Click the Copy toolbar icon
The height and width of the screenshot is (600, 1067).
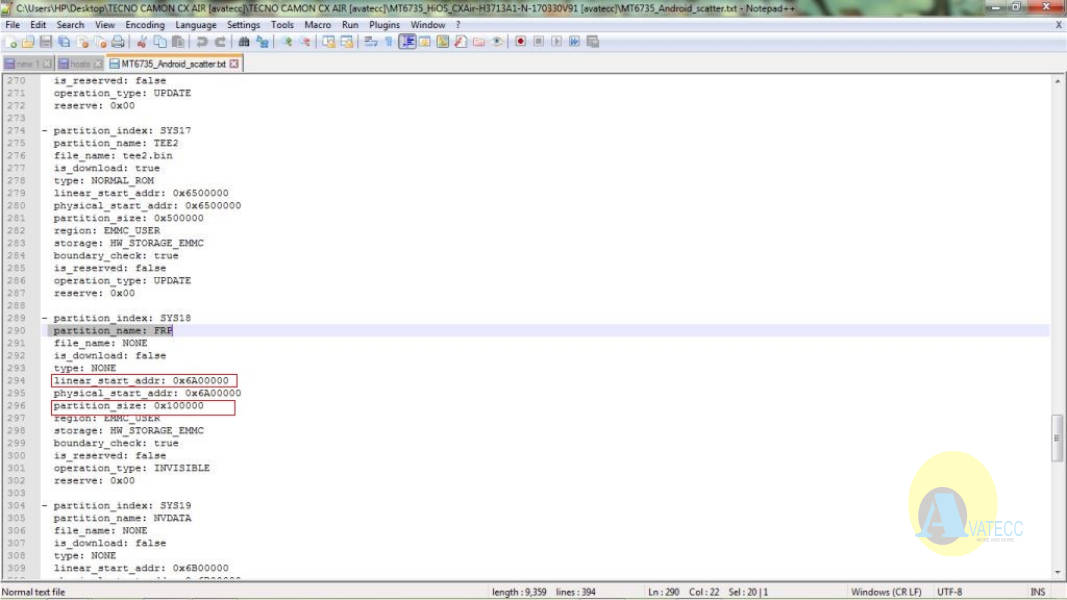click(x=160, y=42)
